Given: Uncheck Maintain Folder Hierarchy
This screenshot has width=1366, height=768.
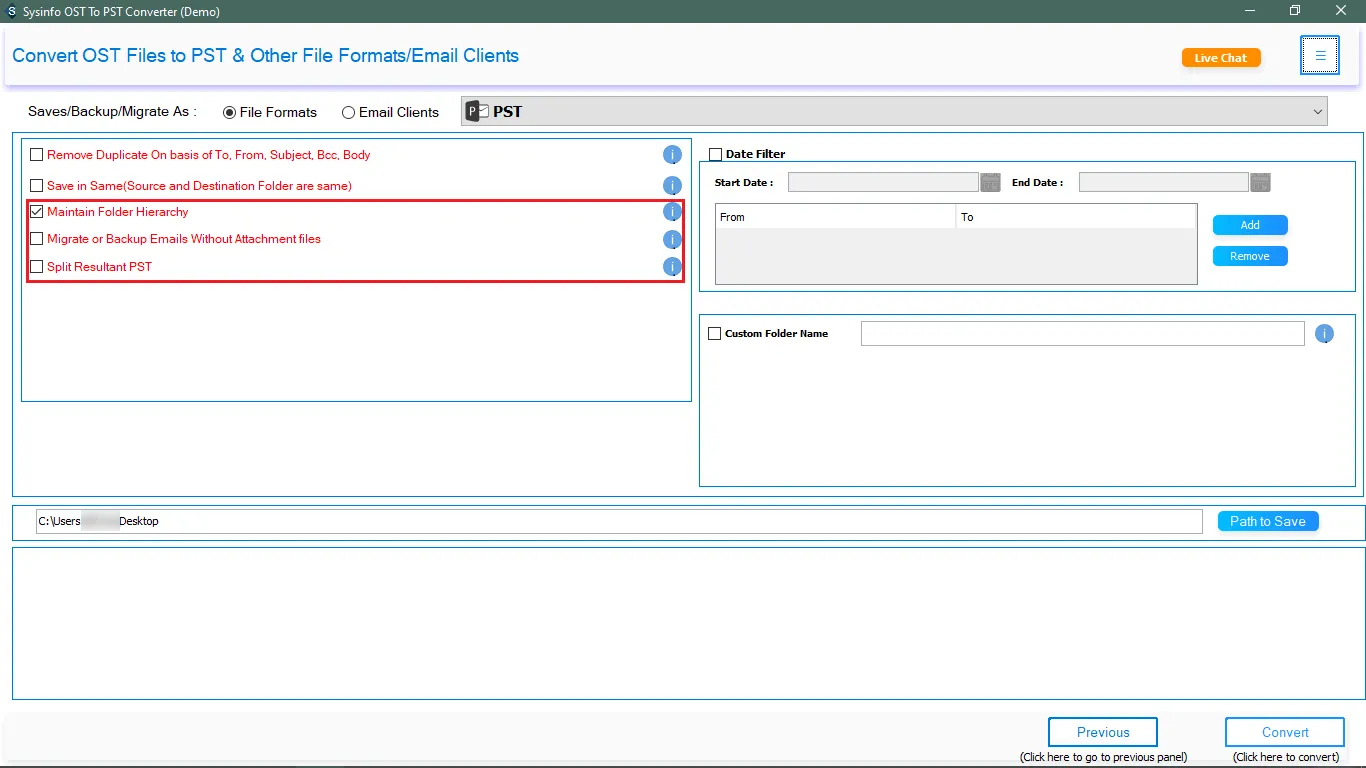Looking at the screenshot, I should (37, 212).
